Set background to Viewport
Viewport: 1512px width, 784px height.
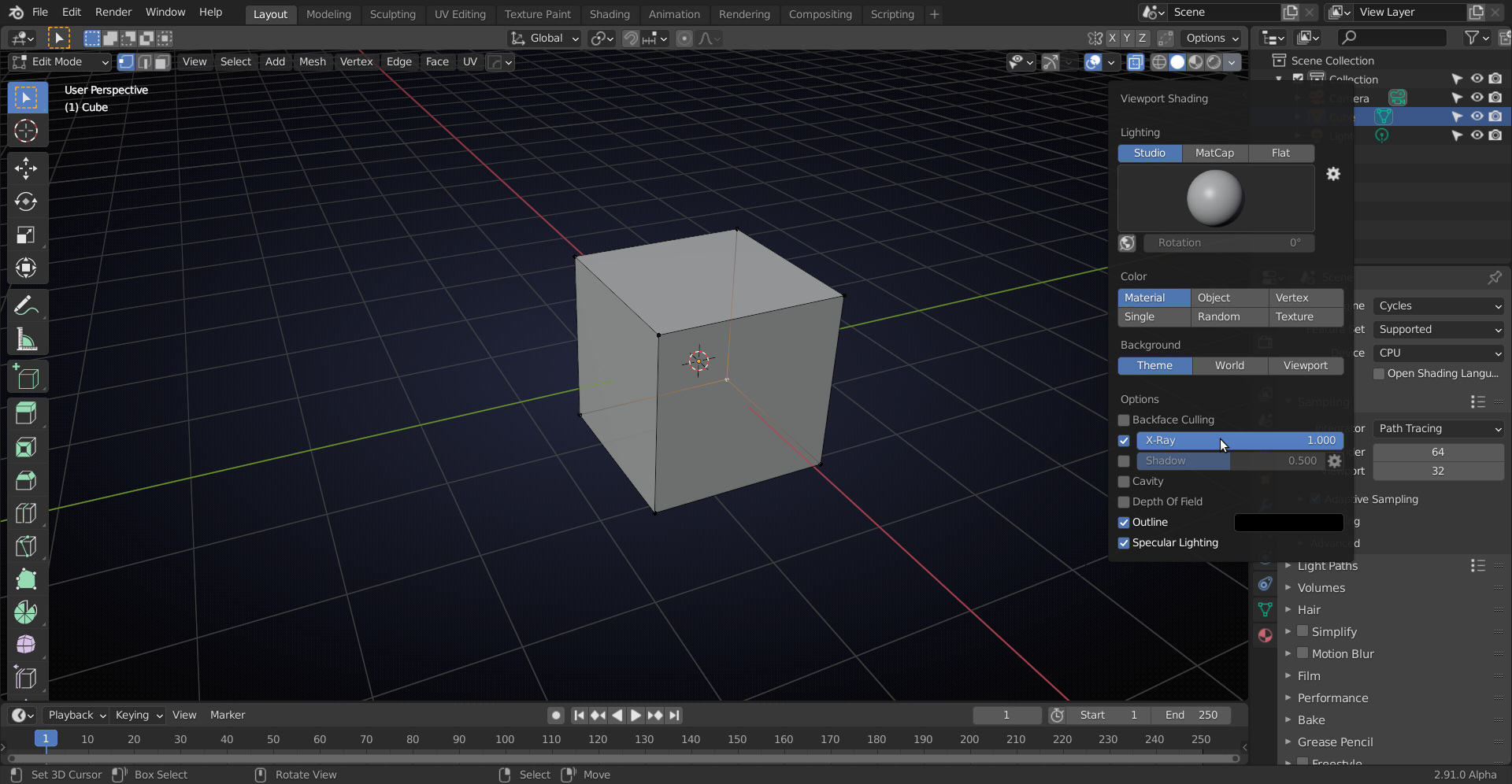pyautogui.click(x=1306, y=366)
